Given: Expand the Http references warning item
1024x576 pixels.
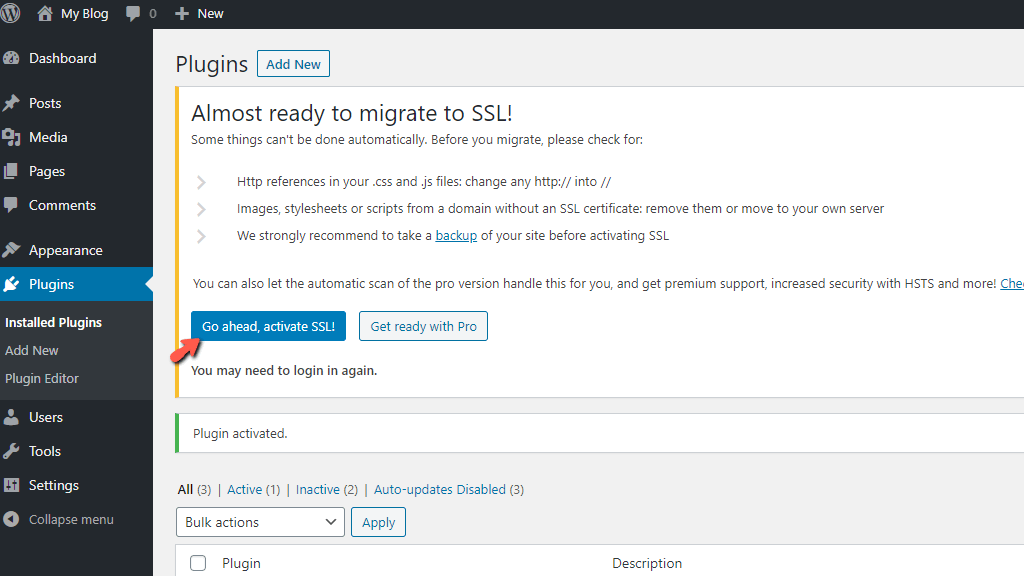Looking at the screenshot, I should pos(201,182).
